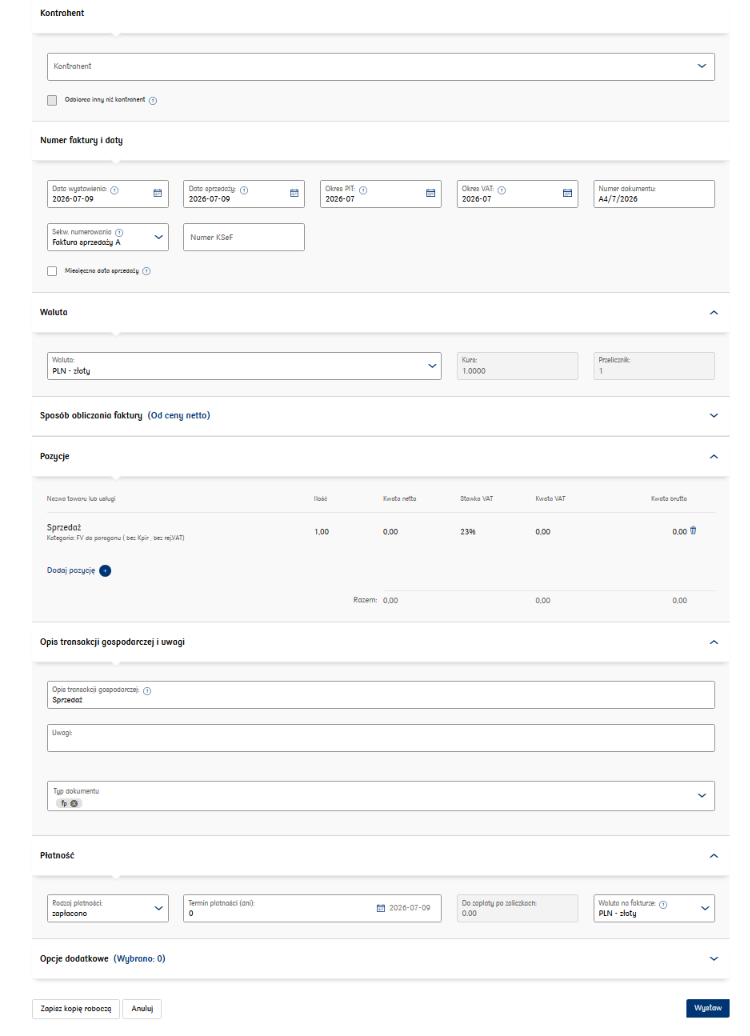Click the Numer faktury i daty header
Image resolution: width=750 pixels, height=1036 pixels.
81,140
